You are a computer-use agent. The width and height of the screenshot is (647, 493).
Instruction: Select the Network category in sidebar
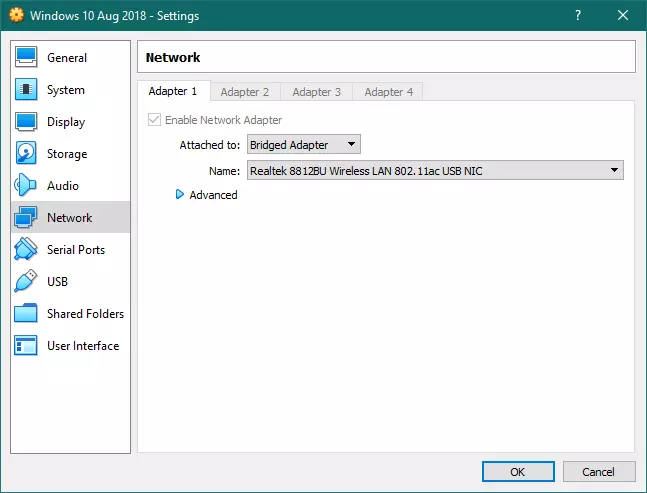click(69, 218)
